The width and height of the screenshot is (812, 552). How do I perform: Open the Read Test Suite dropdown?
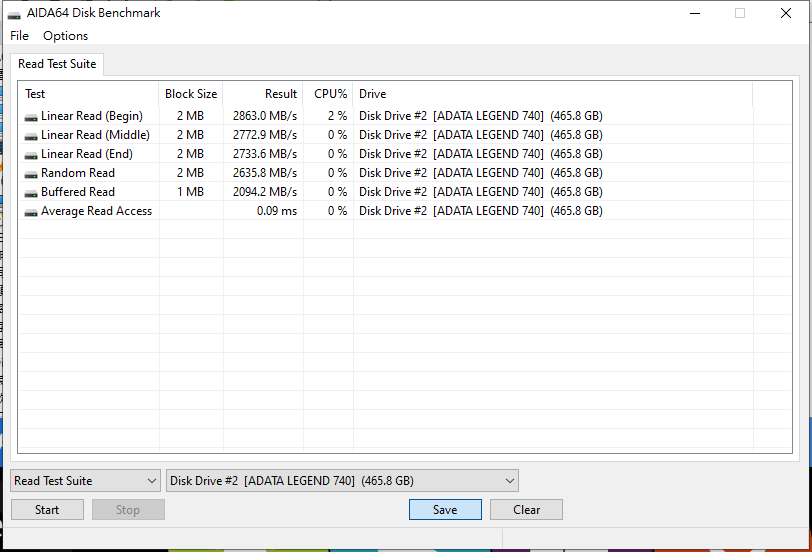85,481
